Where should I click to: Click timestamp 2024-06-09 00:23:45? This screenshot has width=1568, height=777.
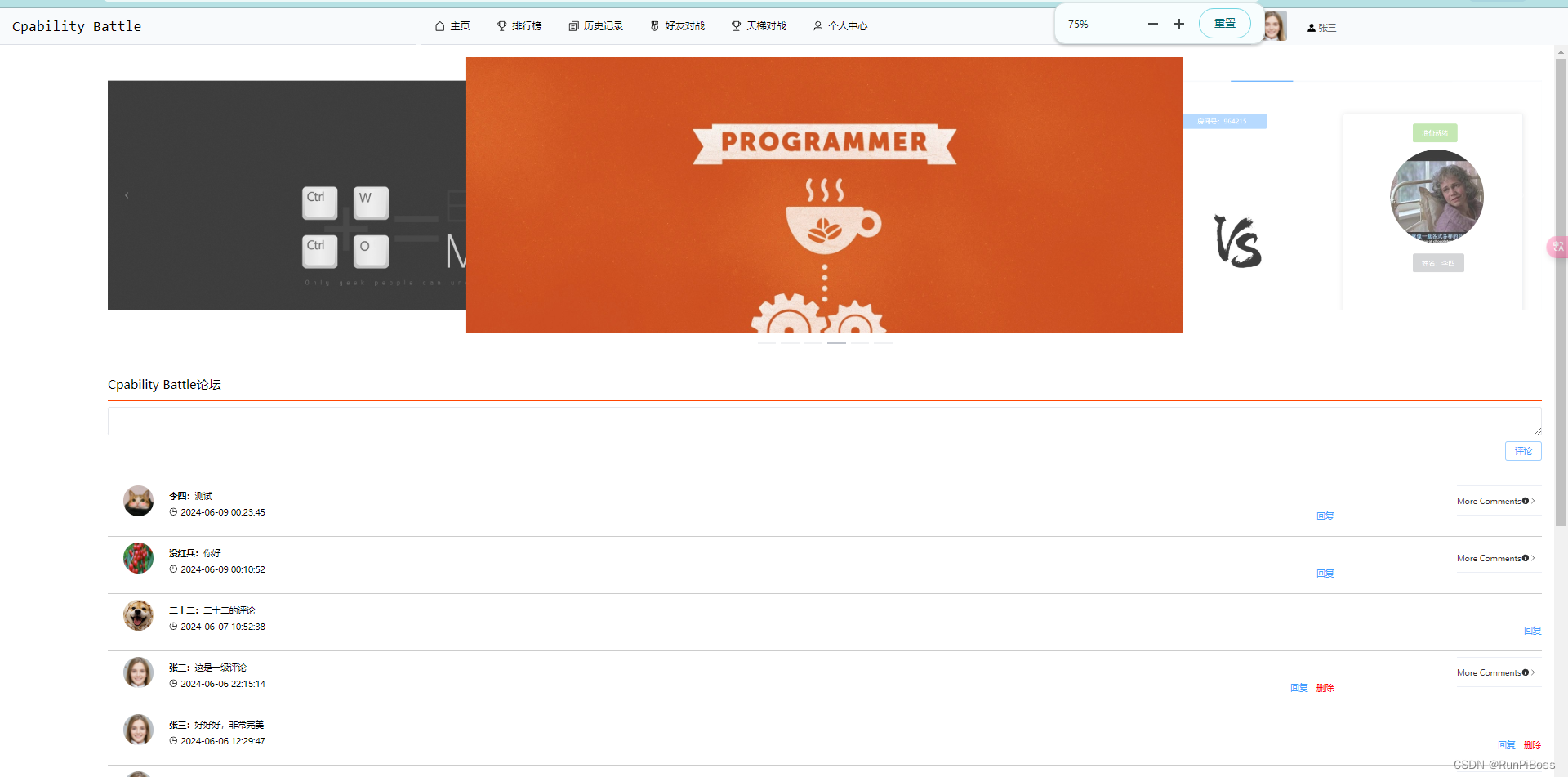tap(223, 512)
